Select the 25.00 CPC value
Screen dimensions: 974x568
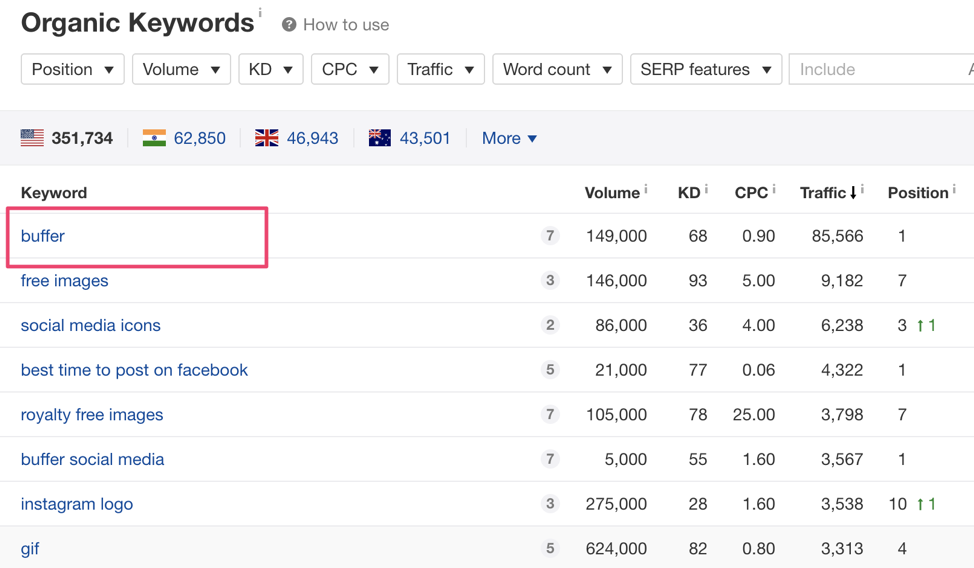pos(753,415)
